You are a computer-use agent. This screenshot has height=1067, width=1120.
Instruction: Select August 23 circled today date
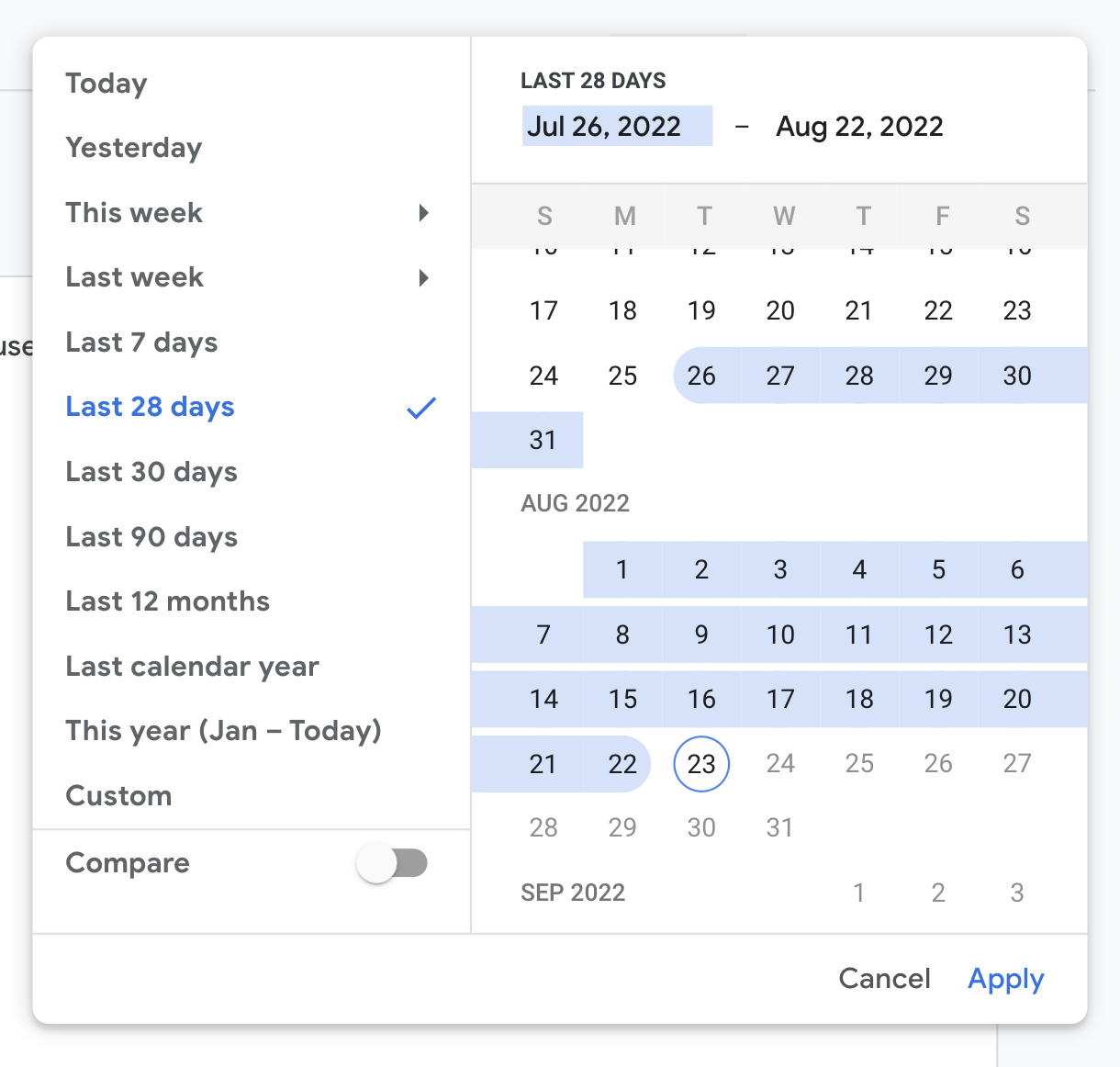701,764
